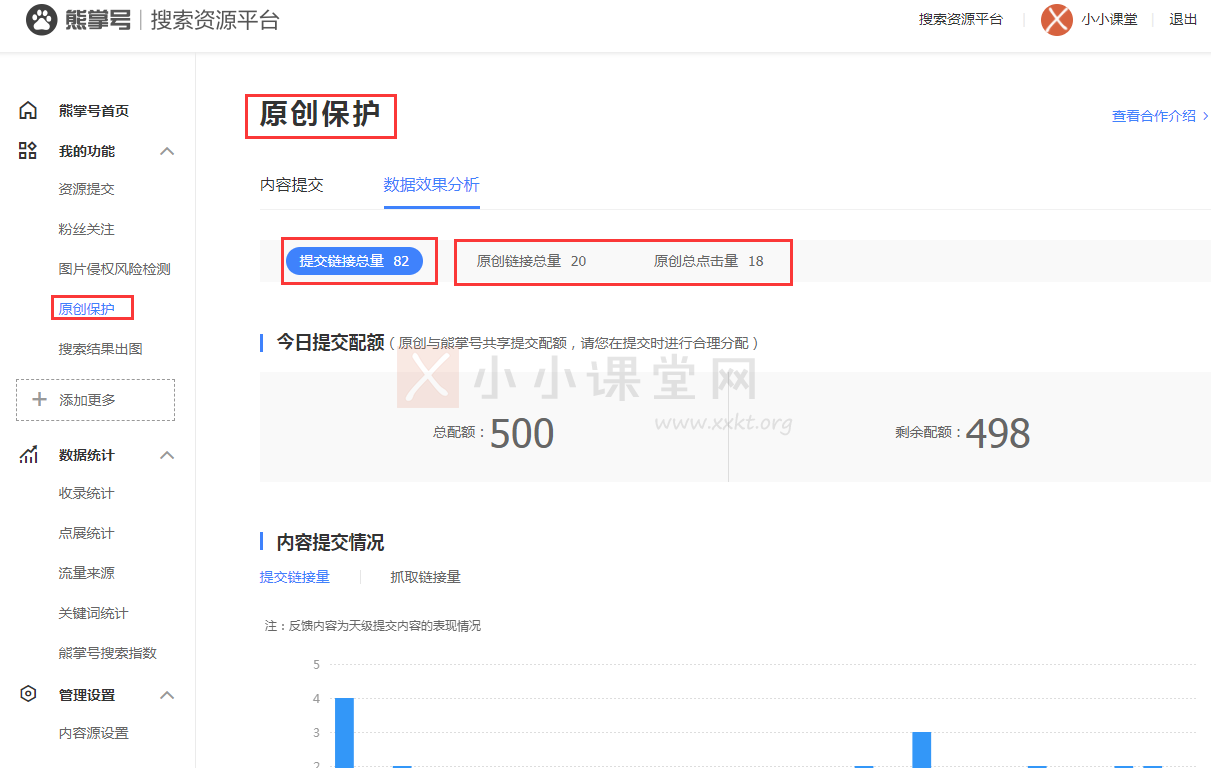Screen dimensions: 1211x768
Task: Click 退出 to log out
Action: pyautogui.click(x=1183, y=19)
